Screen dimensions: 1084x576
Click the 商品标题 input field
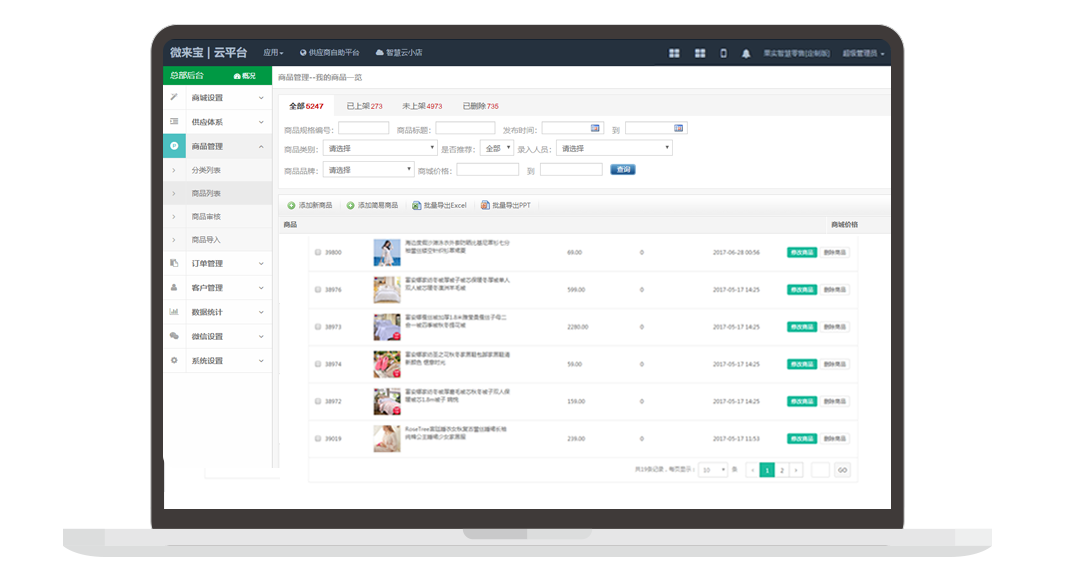pos(465,129)
